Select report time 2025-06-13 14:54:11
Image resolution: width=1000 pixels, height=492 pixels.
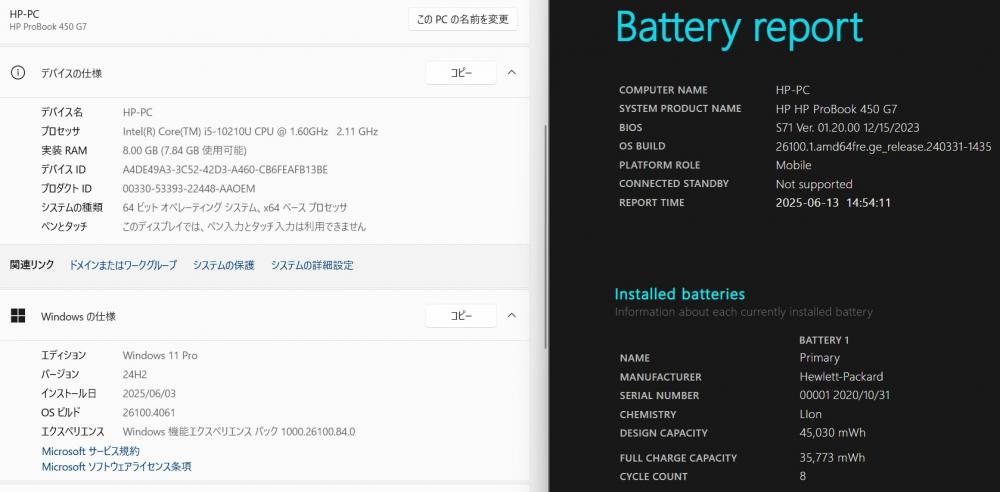833,203
